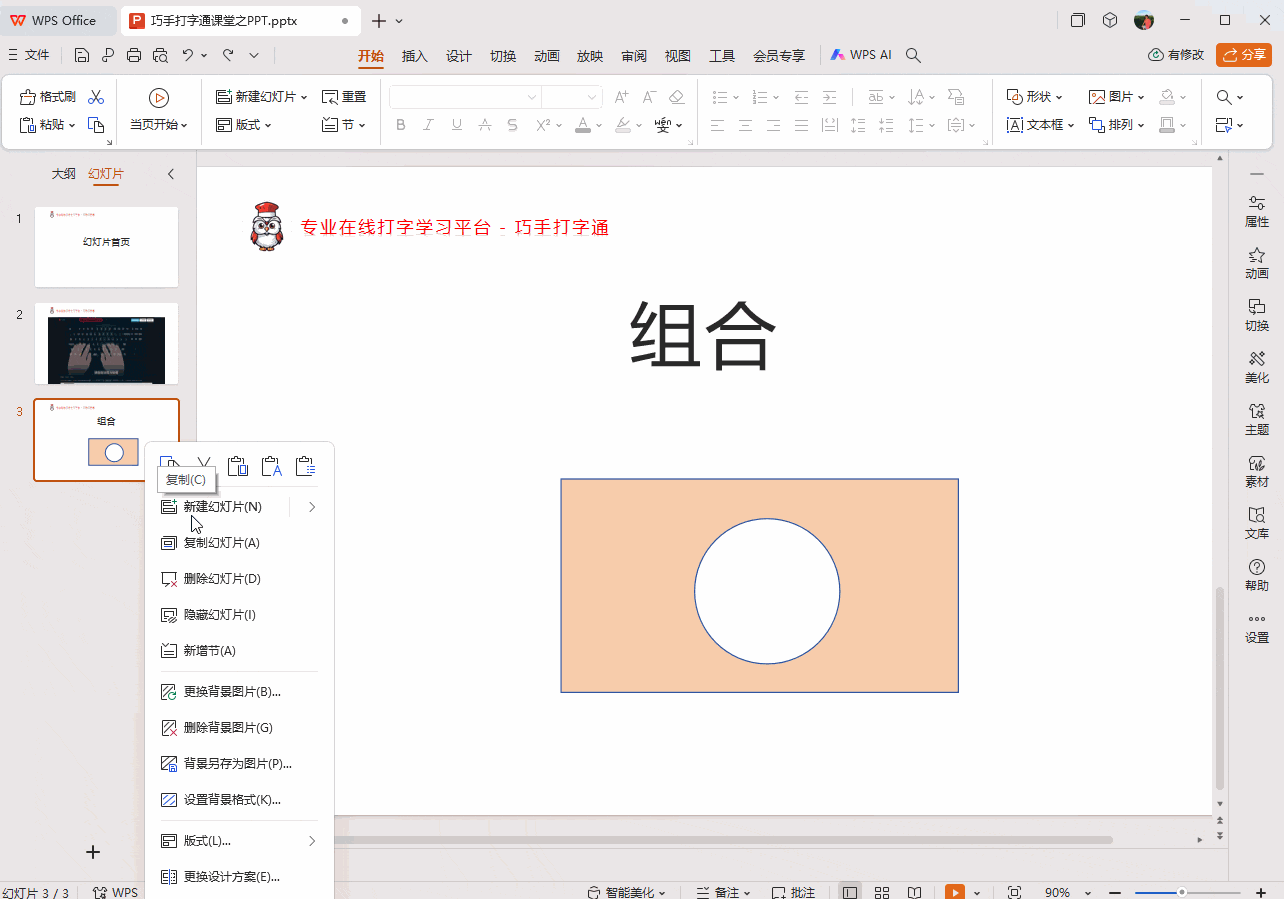1284x899 pixels.
Task: Collapse the slide thumbnail panel with the chevron
Action: coord(170,174)
